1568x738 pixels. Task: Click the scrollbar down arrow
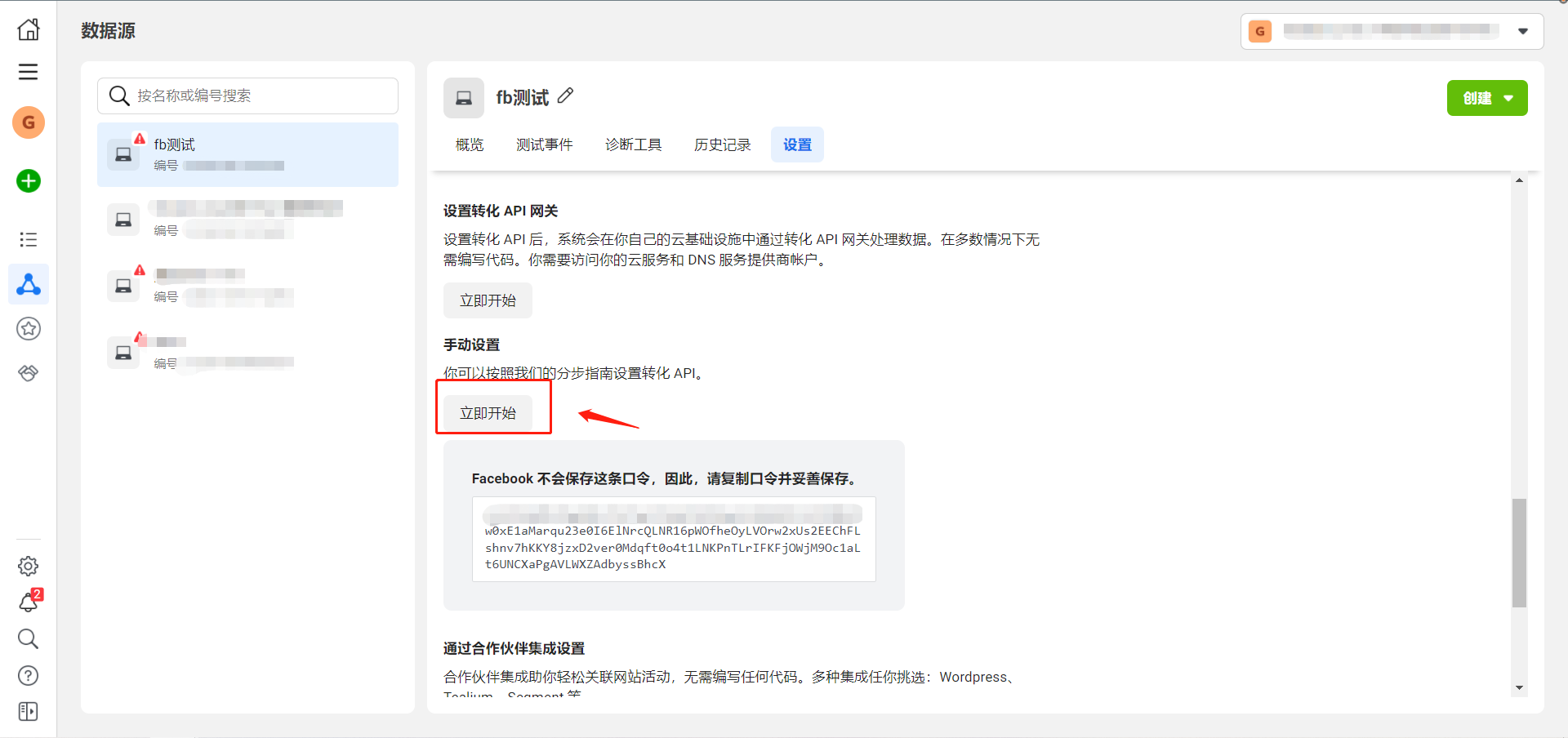[x=1519, y=688]
